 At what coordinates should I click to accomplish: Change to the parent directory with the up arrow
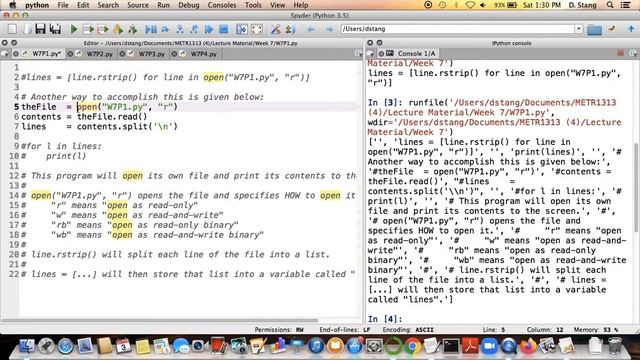[x=631, y=29]
